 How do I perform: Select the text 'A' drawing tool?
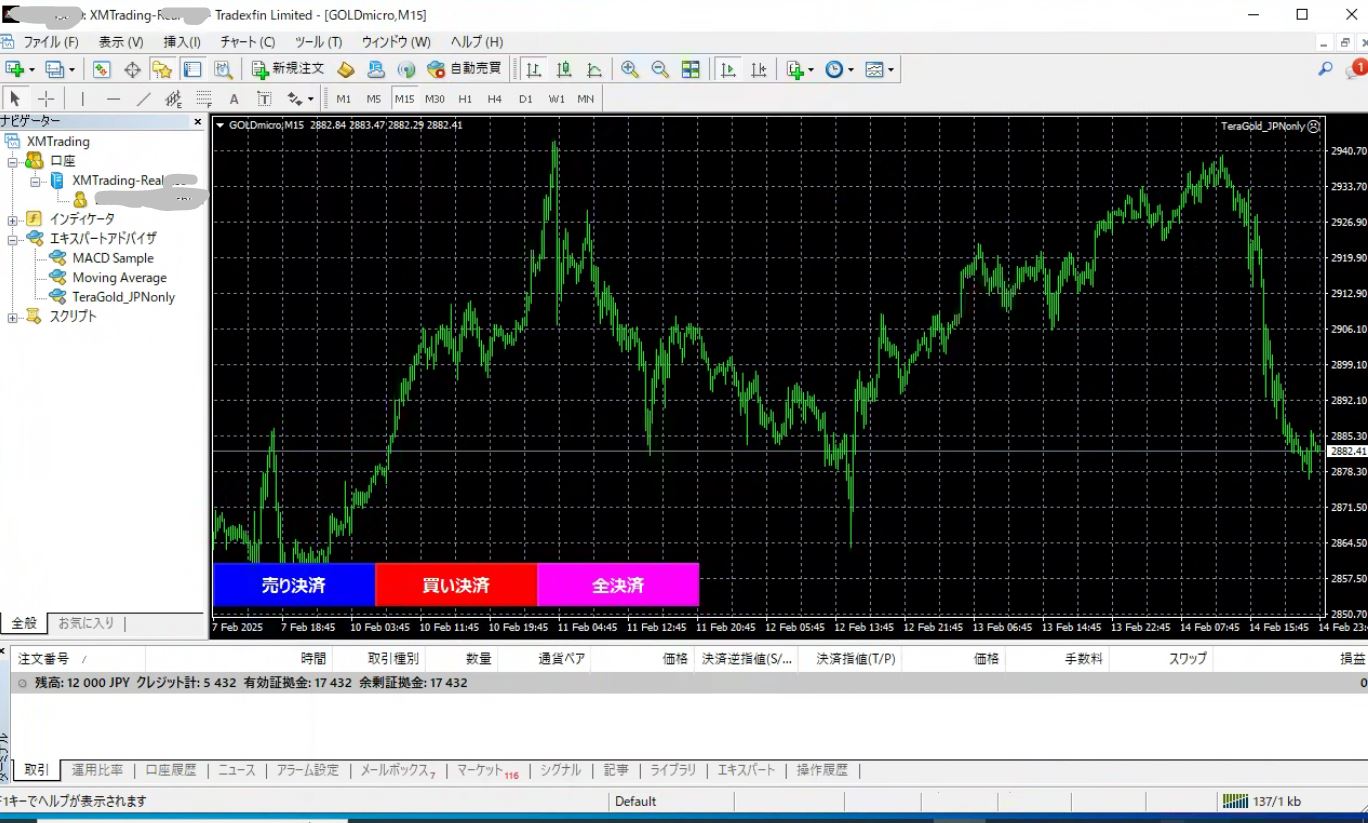click(x=234, y=99)
